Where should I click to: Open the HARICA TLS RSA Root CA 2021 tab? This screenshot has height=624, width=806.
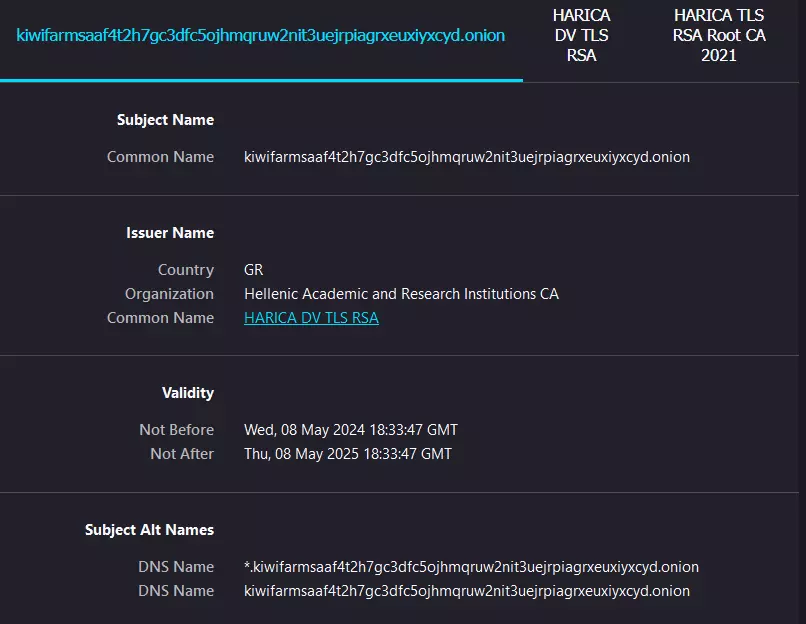pyautogui.click(x=719, y=35)
